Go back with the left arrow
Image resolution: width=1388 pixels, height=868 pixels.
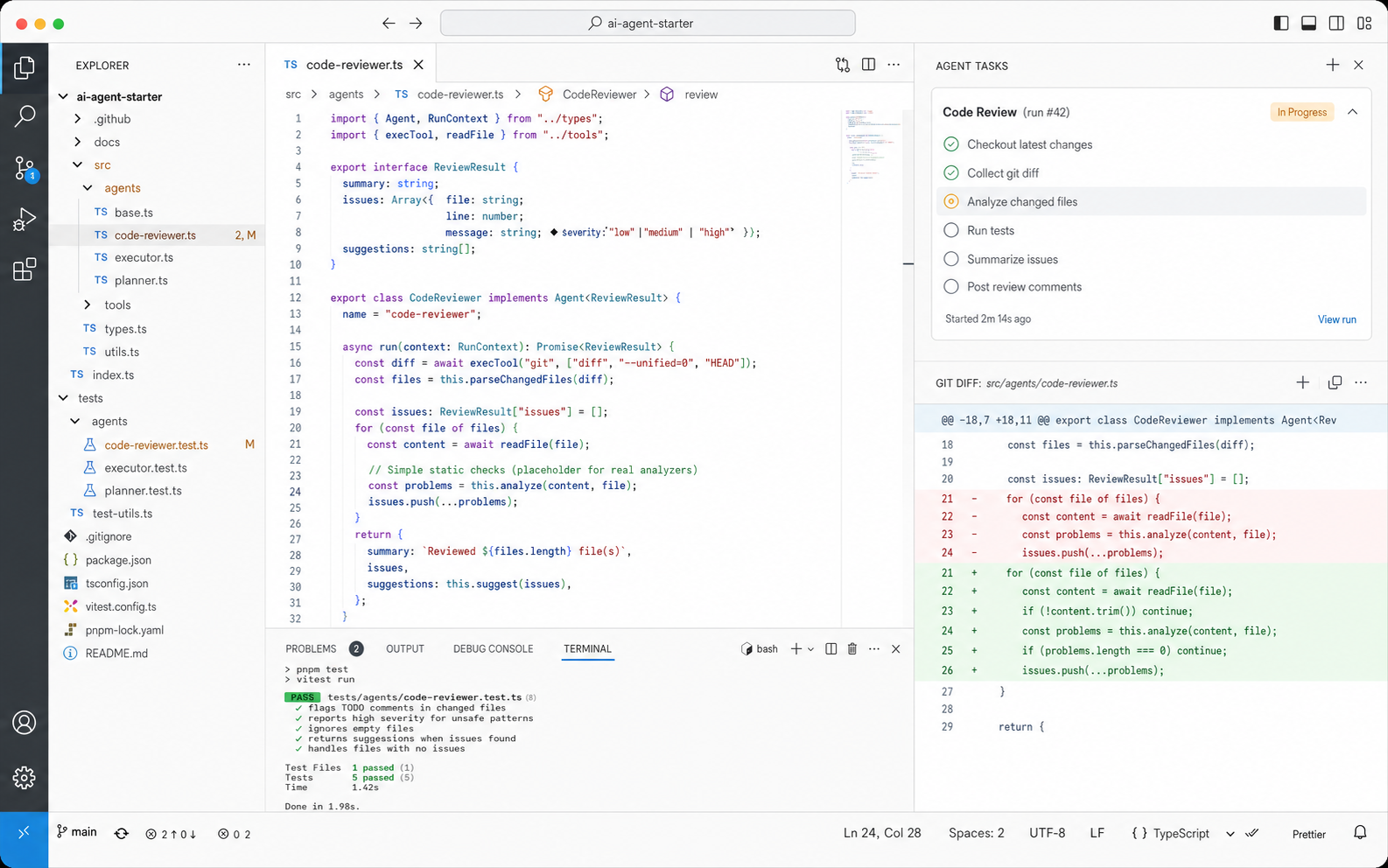coord(389,24)
